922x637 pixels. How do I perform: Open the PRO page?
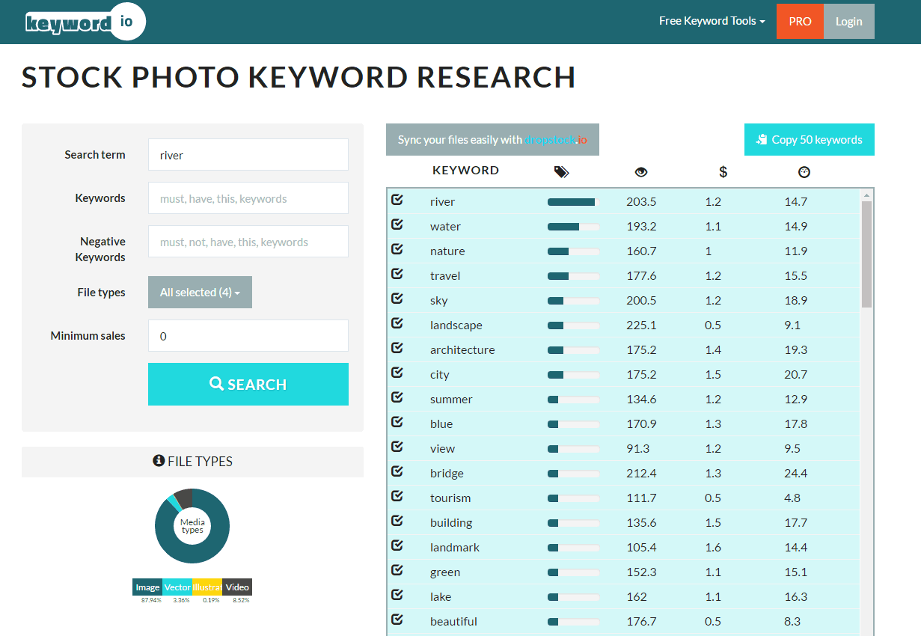(x=799, y=21)
